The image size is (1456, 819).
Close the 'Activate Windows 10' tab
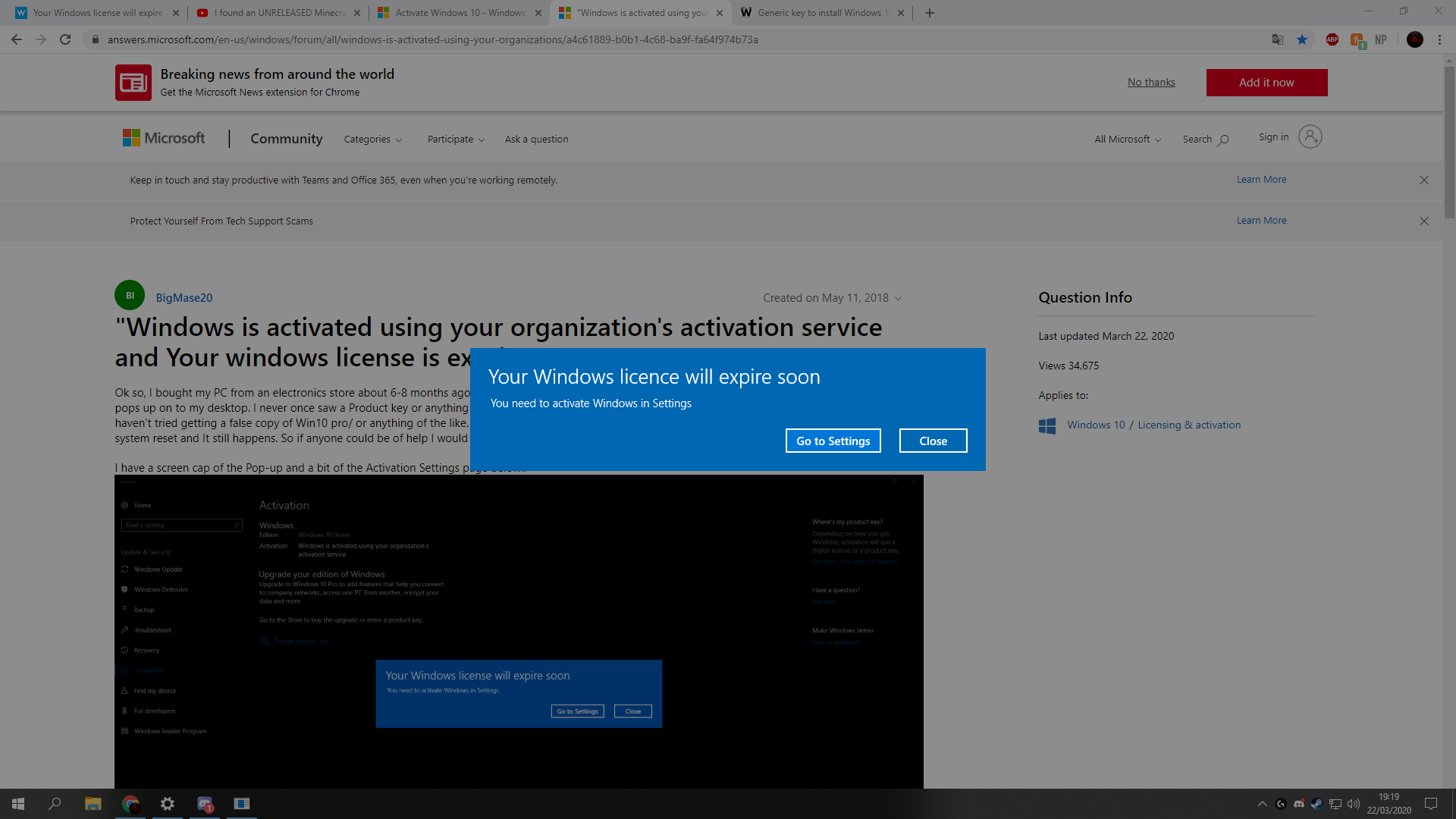[538, 13]
